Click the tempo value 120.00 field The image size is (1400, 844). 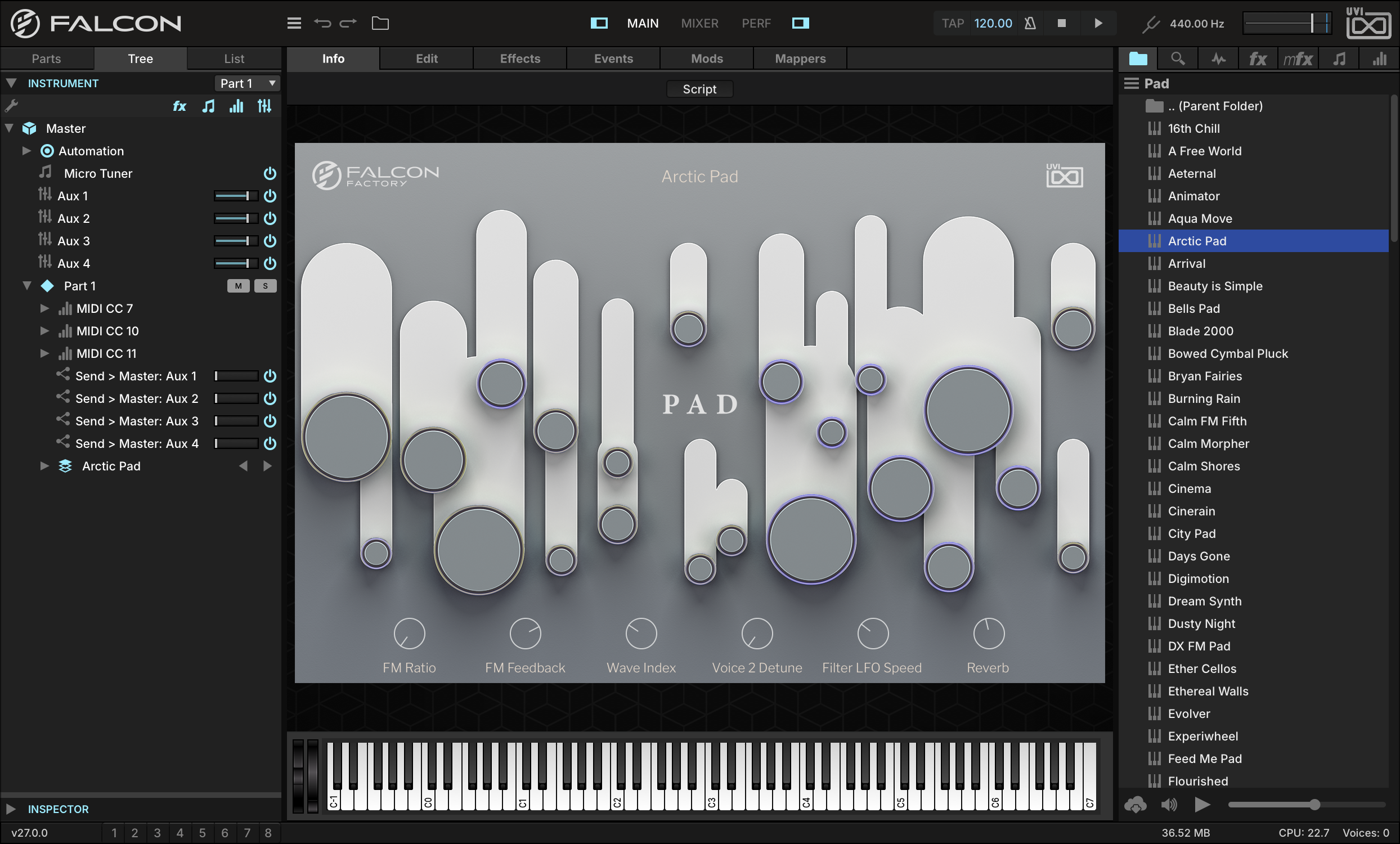click(993, 23)
